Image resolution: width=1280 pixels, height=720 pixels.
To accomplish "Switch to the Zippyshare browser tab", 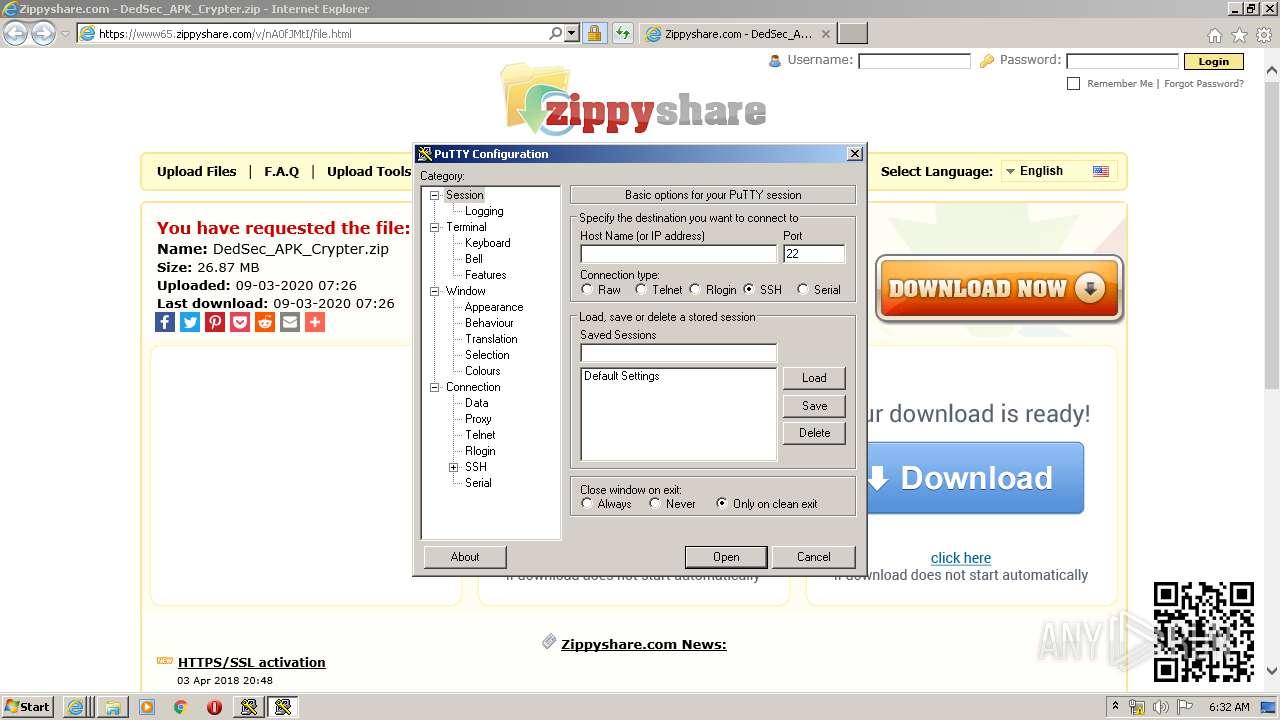I will [x=738, y=33].
